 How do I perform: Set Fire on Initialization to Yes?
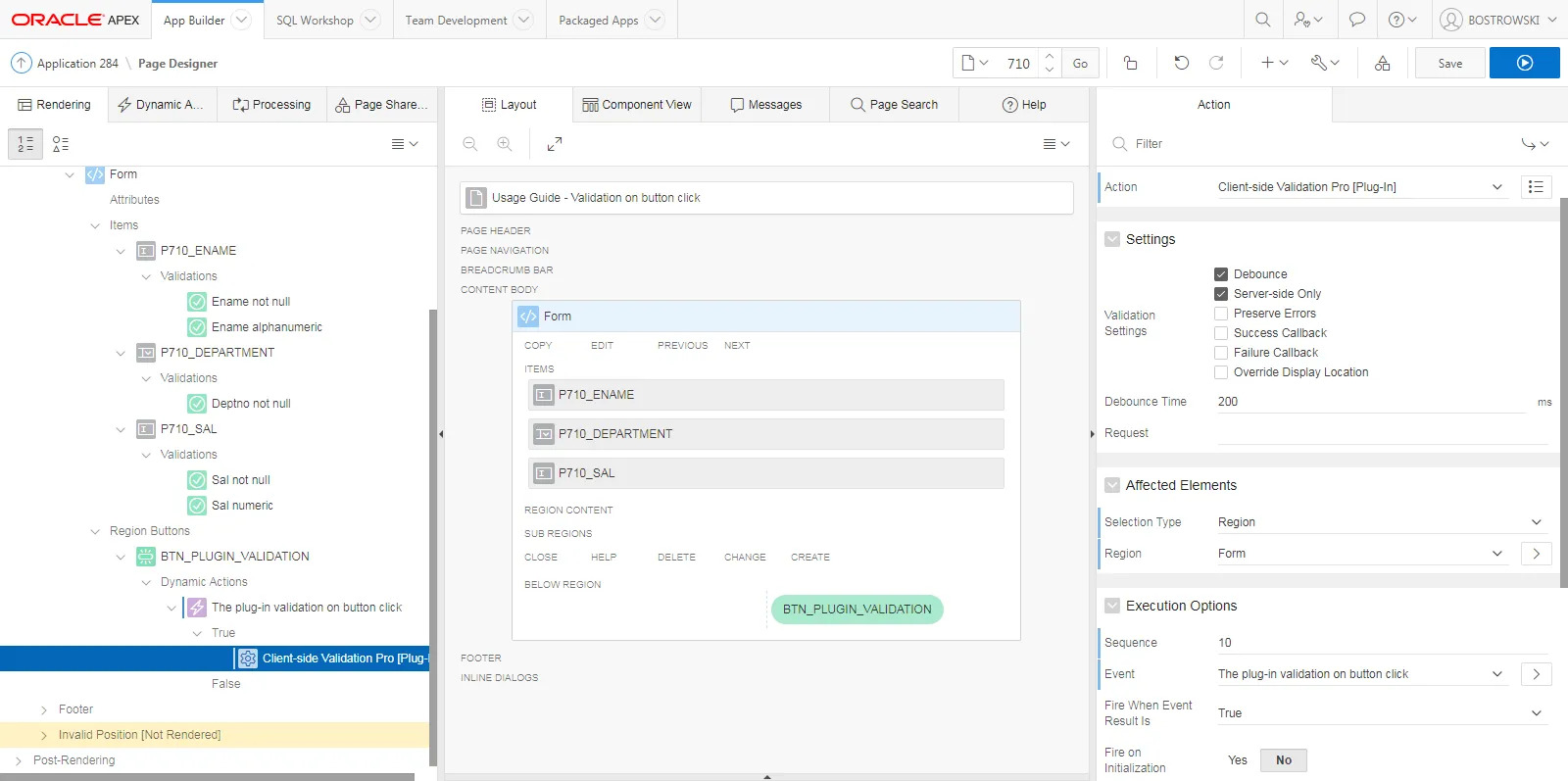click(x=1238, y=760)
